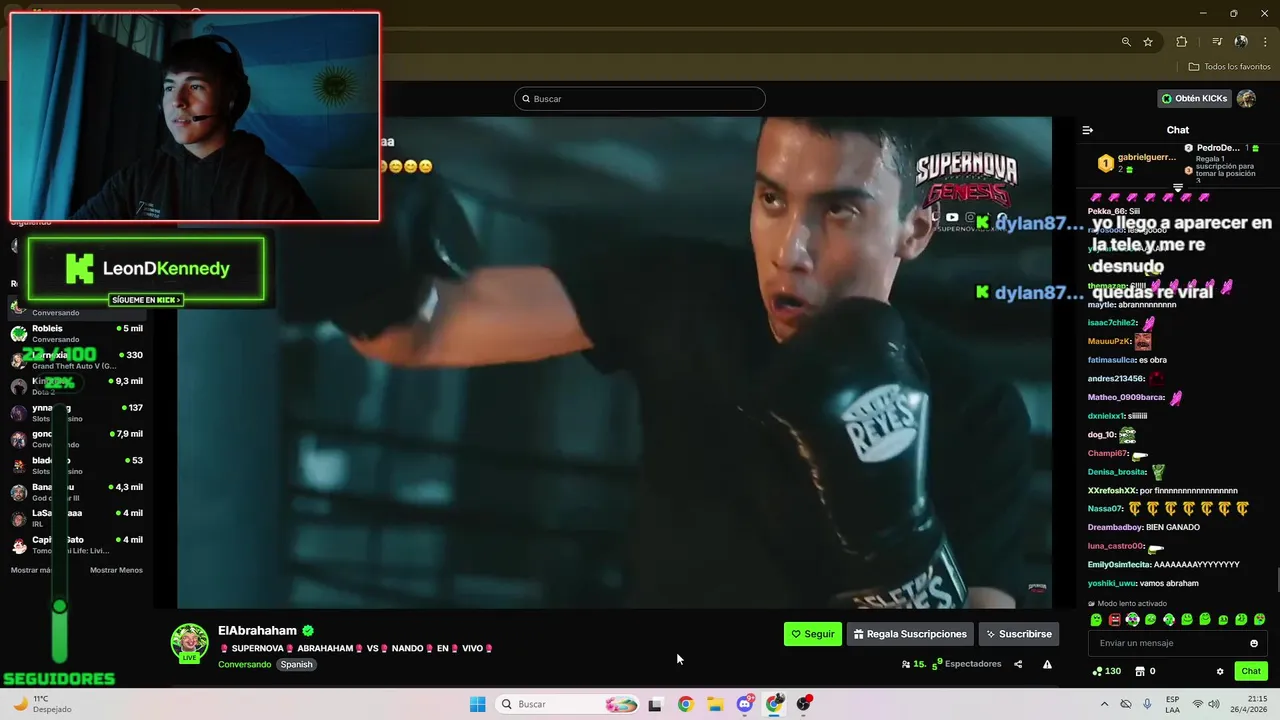
Task: Click username Dreambadboy in chat
Action: tap(1115, 527)
